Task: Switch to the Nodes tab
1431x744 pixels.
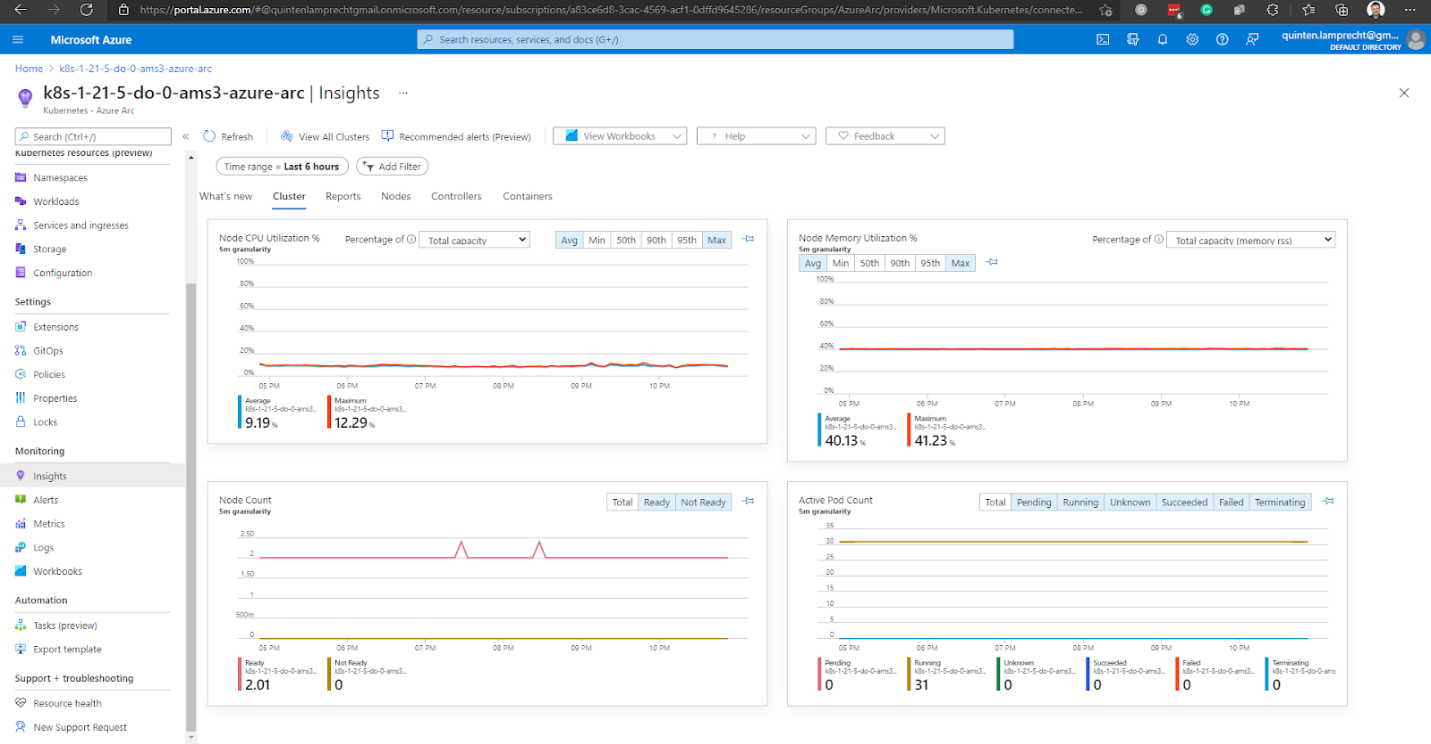Action: pyautogui.click(x=396, y=196)
